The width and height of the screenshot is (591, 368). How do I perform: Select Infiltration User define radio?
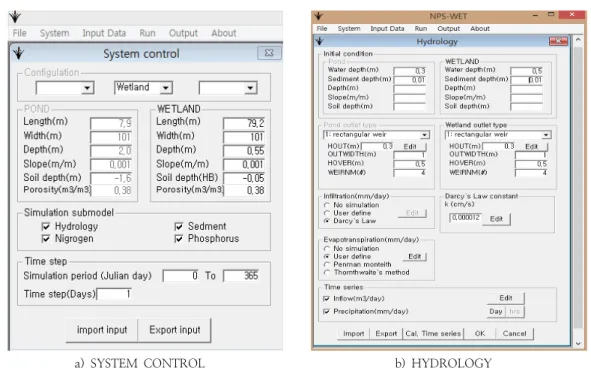tap(327, 213)
